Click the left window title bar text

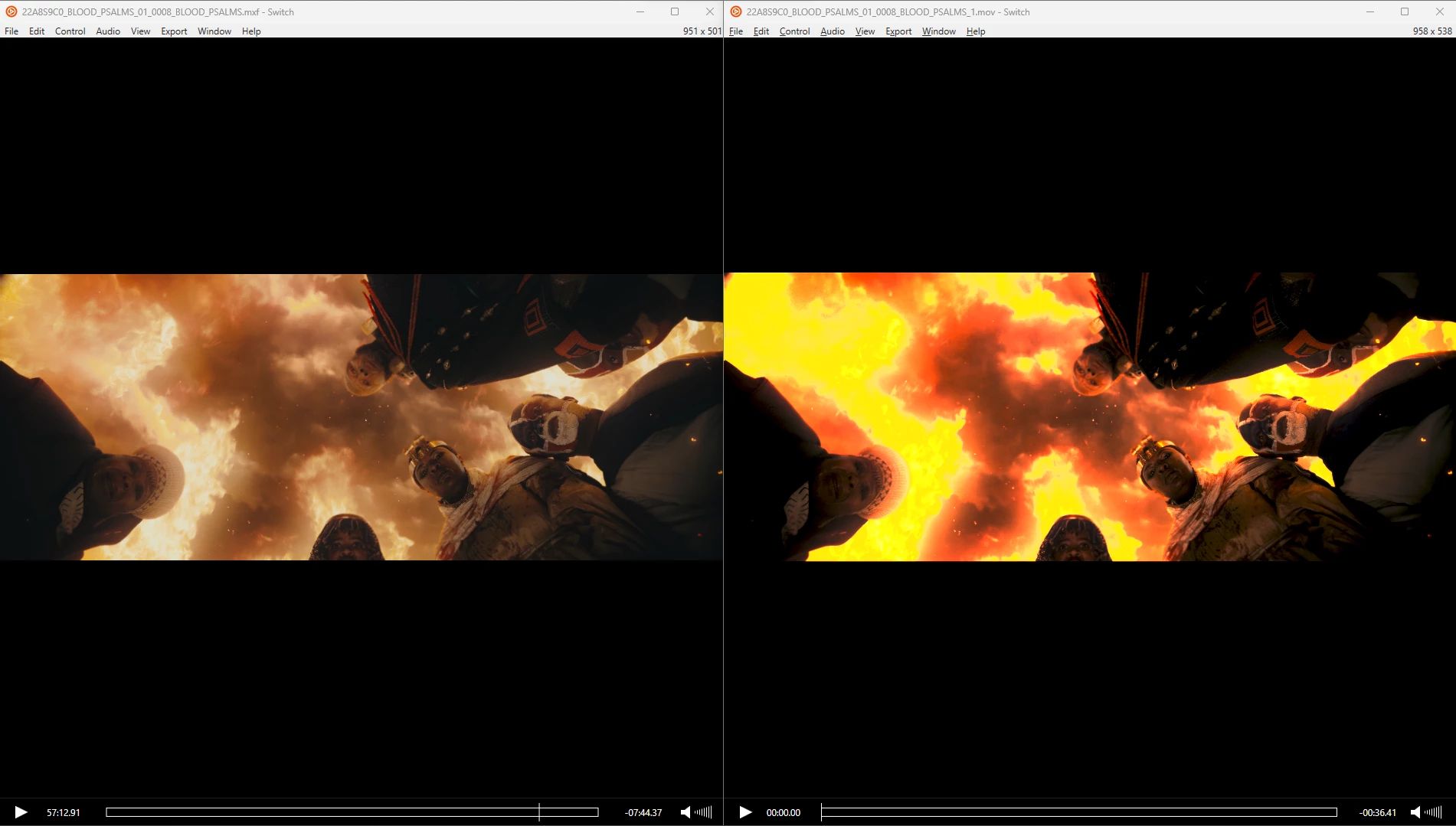[158, 12]
